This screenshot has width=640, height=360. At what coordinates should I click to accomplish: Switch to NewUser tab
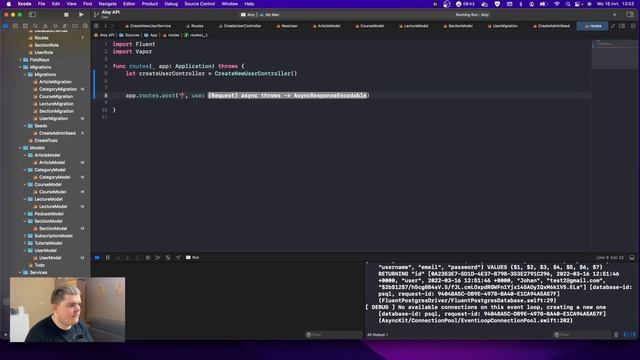click(x=287, y=26)
